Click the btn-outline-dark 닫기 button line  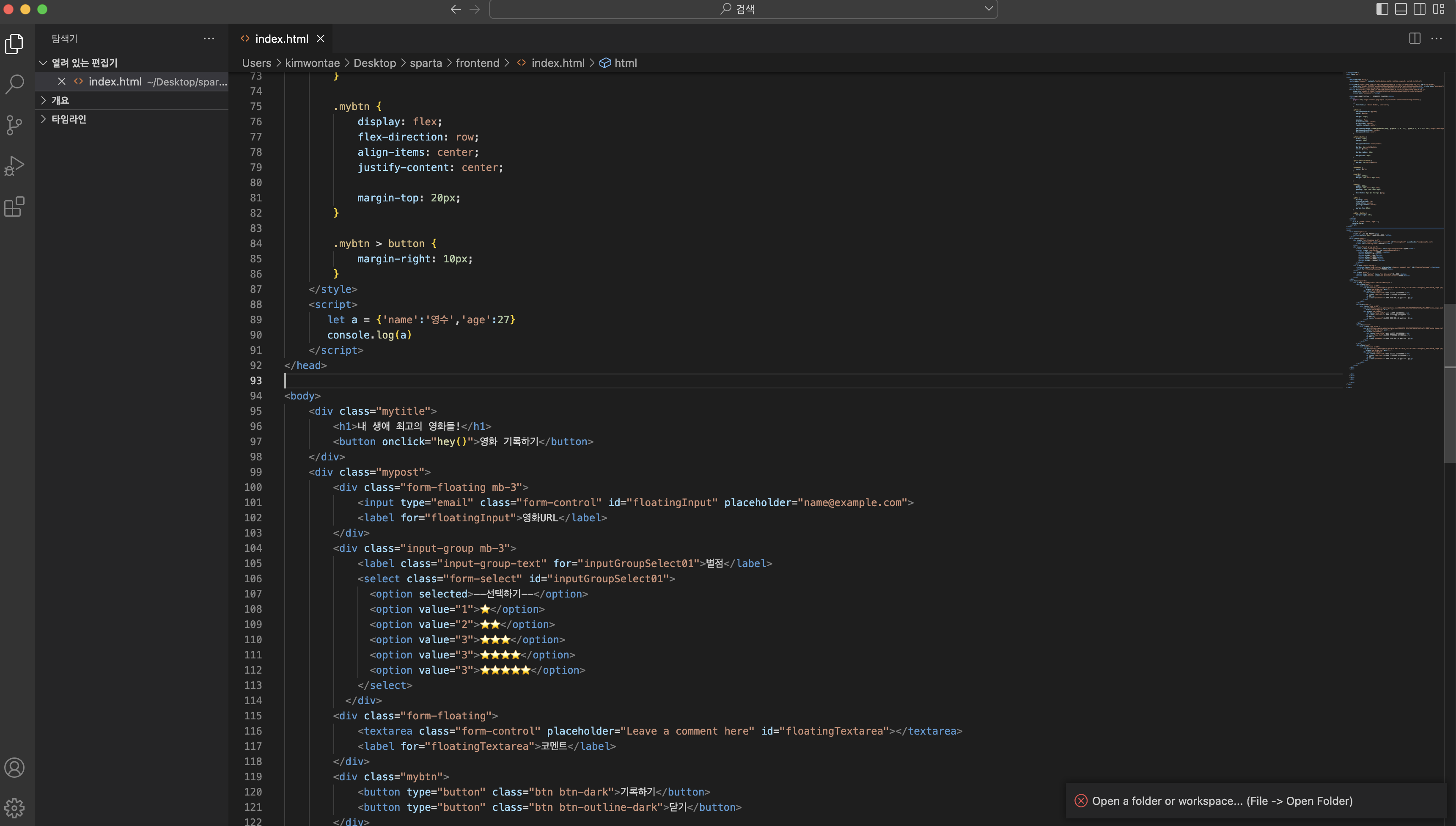pos(549,807)
